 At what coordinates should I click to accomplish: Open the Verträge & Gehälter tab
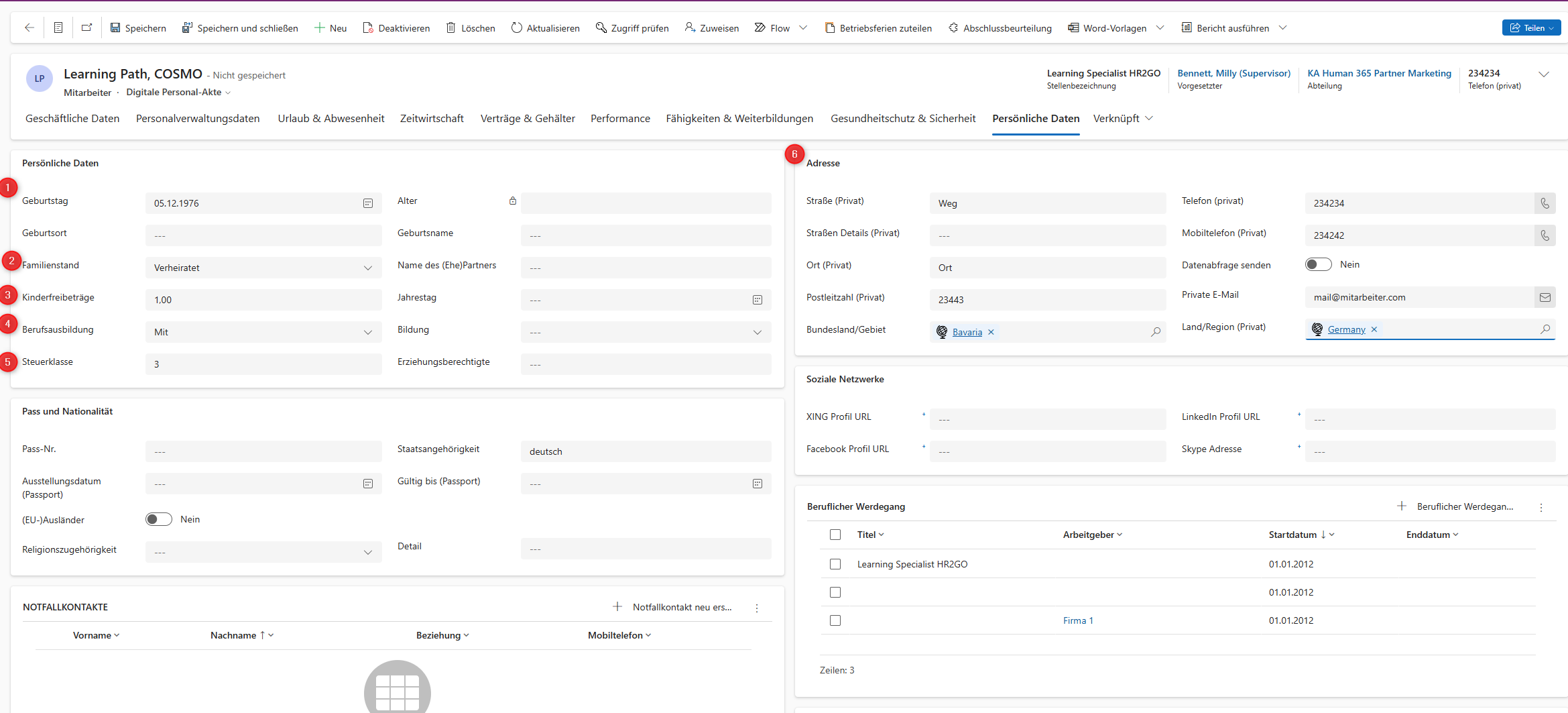pyautogui.click(x=528, y=118)
